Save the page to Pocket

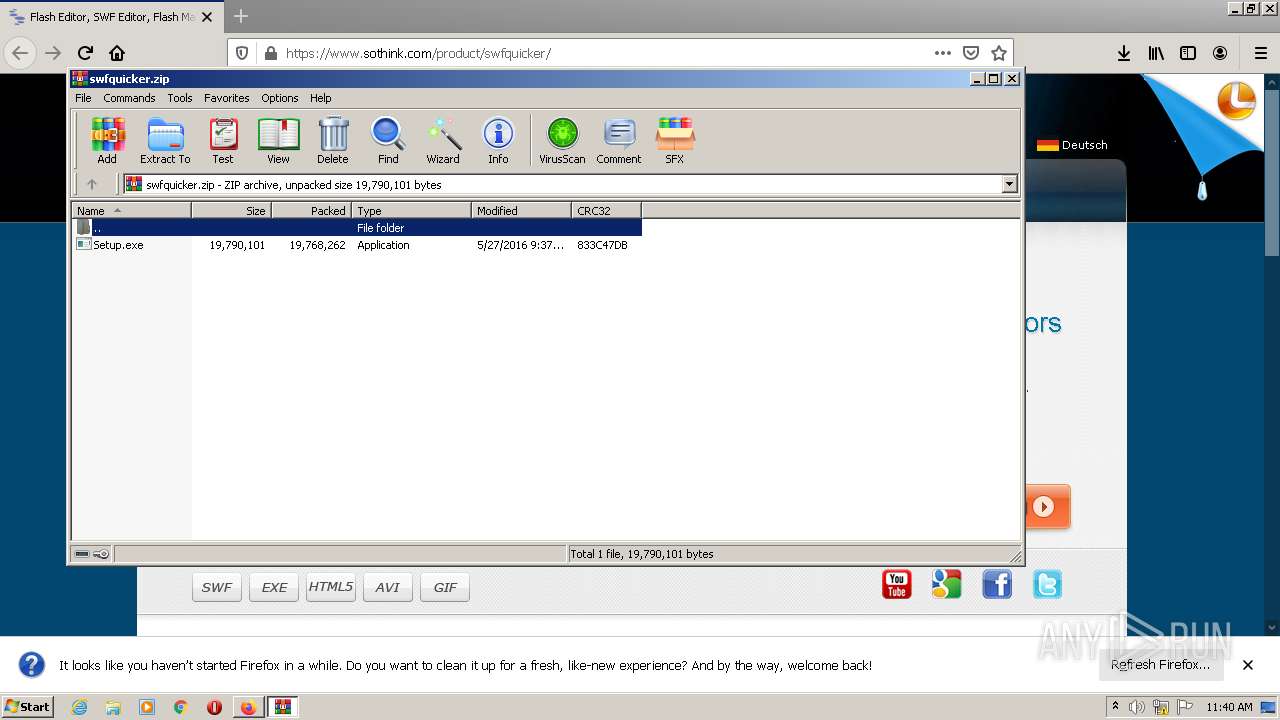click(970, 53)
